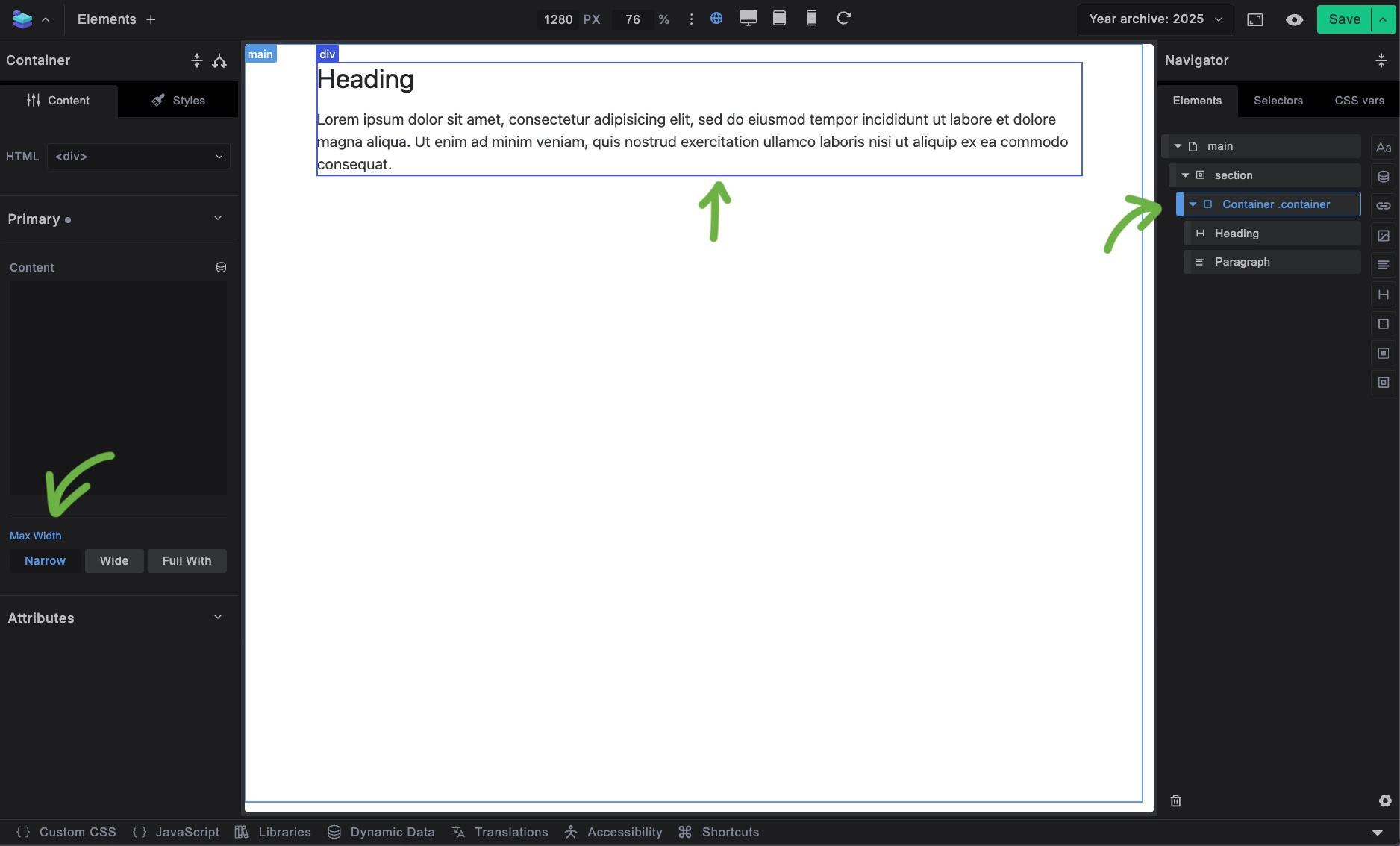Toggle preview with the eye icon
The width and height of the screenshot is (1400, 846).
1294,19
